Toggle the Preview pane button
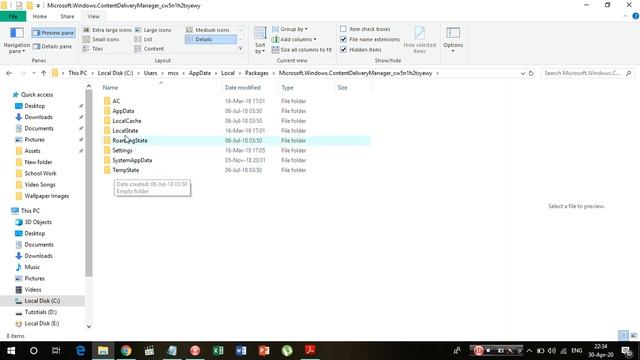This screenshot has width=640, height=360. 53,33
